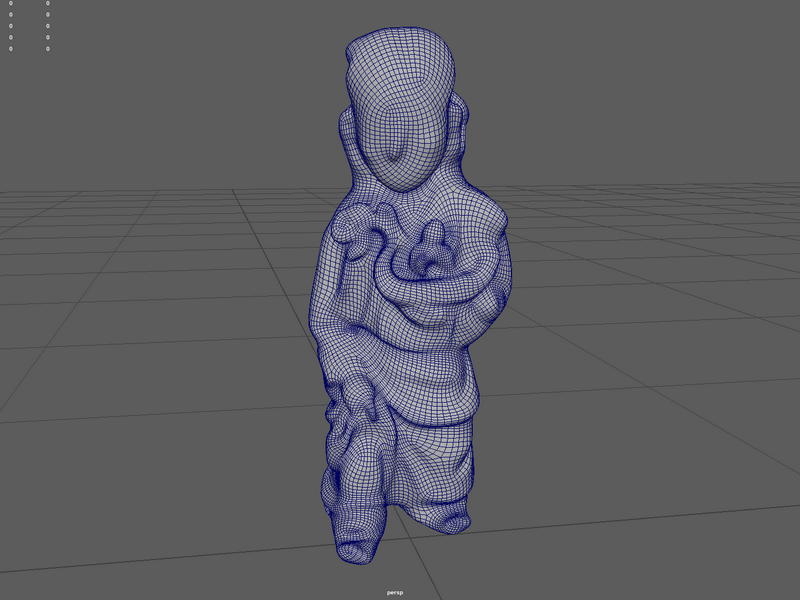The width and height of the screenshot is (800, 600).
Task: Click the "persp" camera label
Action: click(x=395, y=592)
